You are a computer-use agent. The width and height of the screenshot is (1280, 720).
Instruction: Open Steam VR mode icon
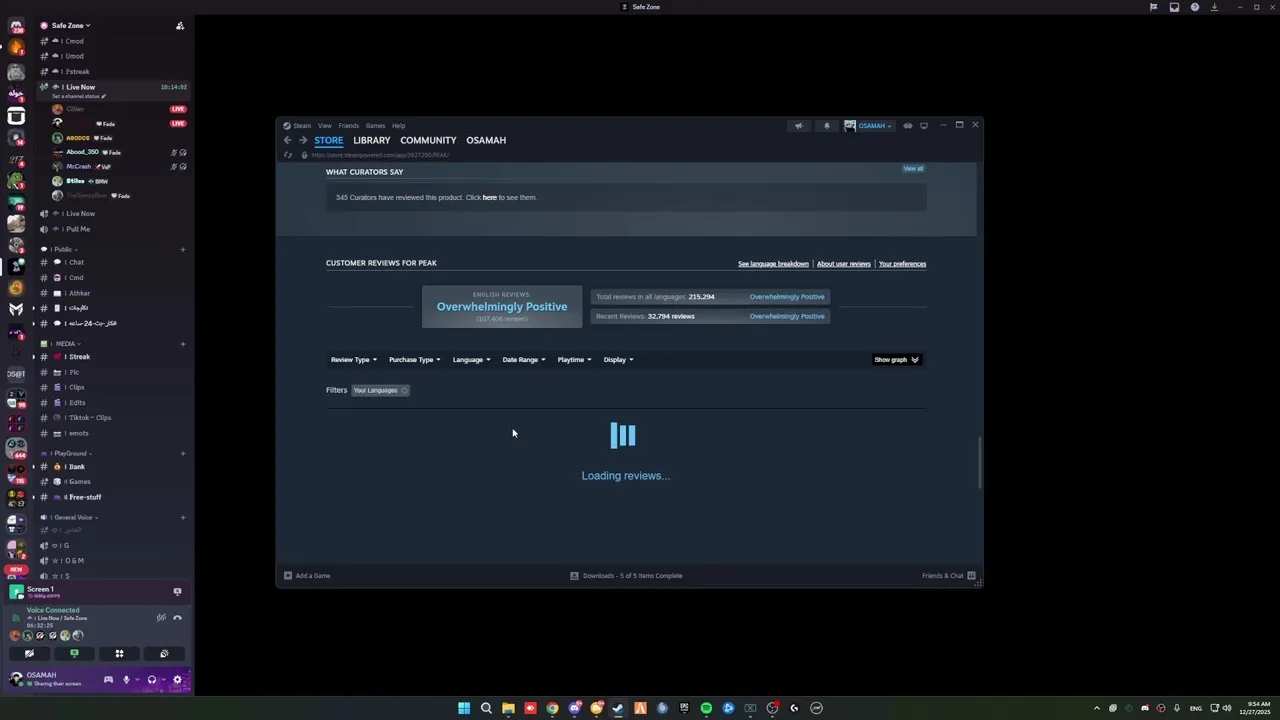tap(908, 126)
